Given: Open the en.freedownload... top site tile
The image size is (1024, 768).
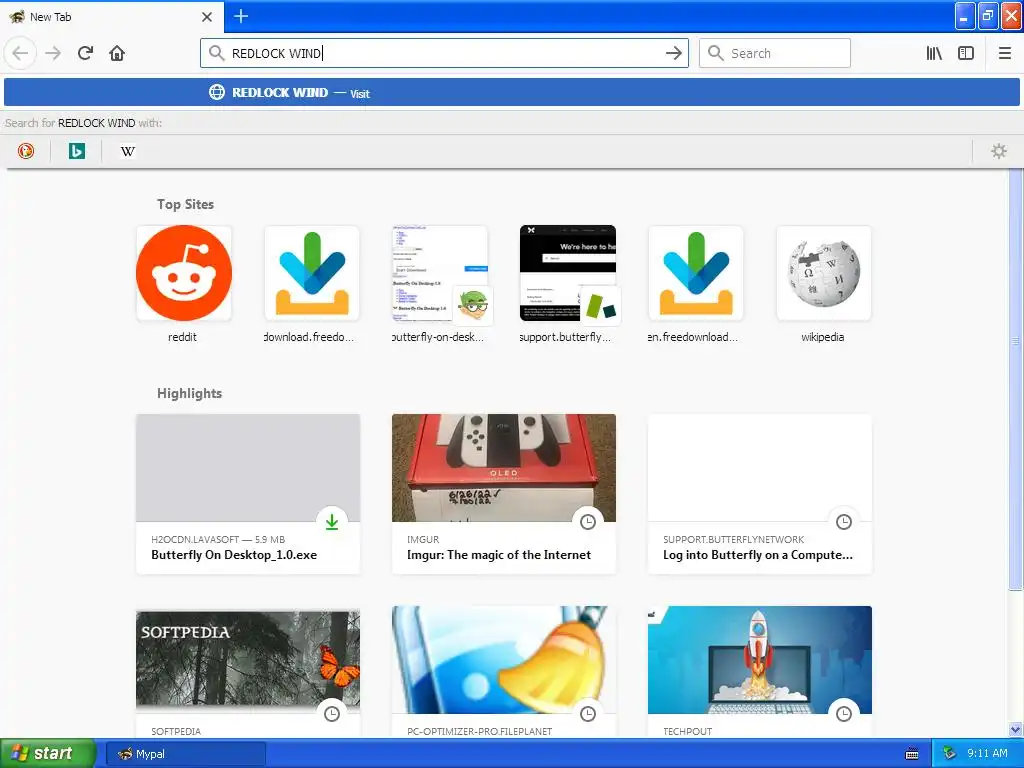Looking at the screenshot, I should (696, 273).
